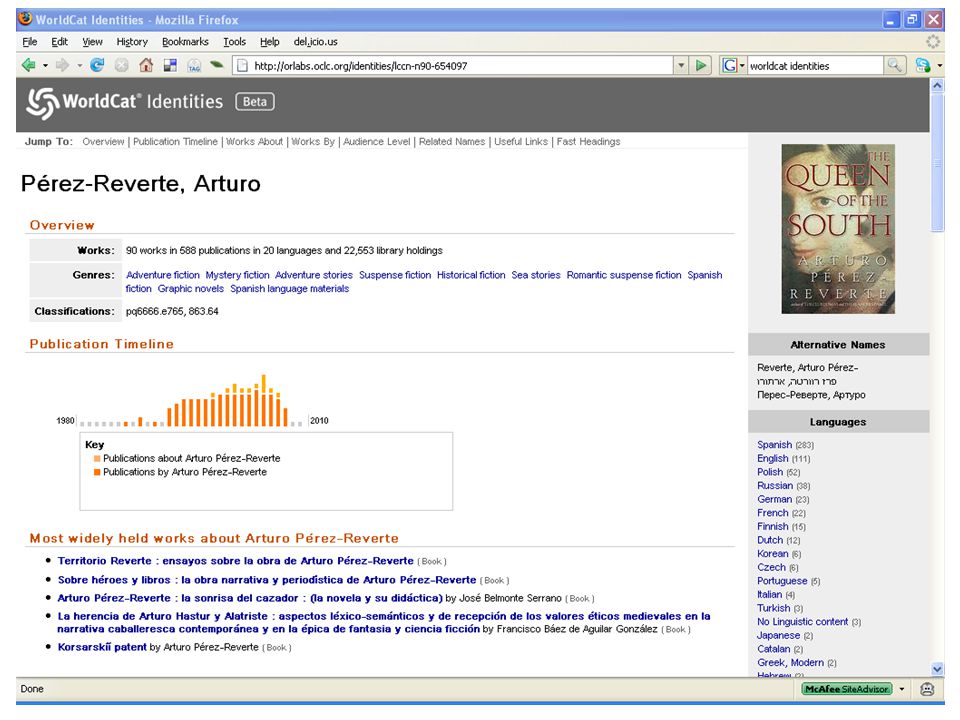Click the search magnifier icon

pos(894,65)
